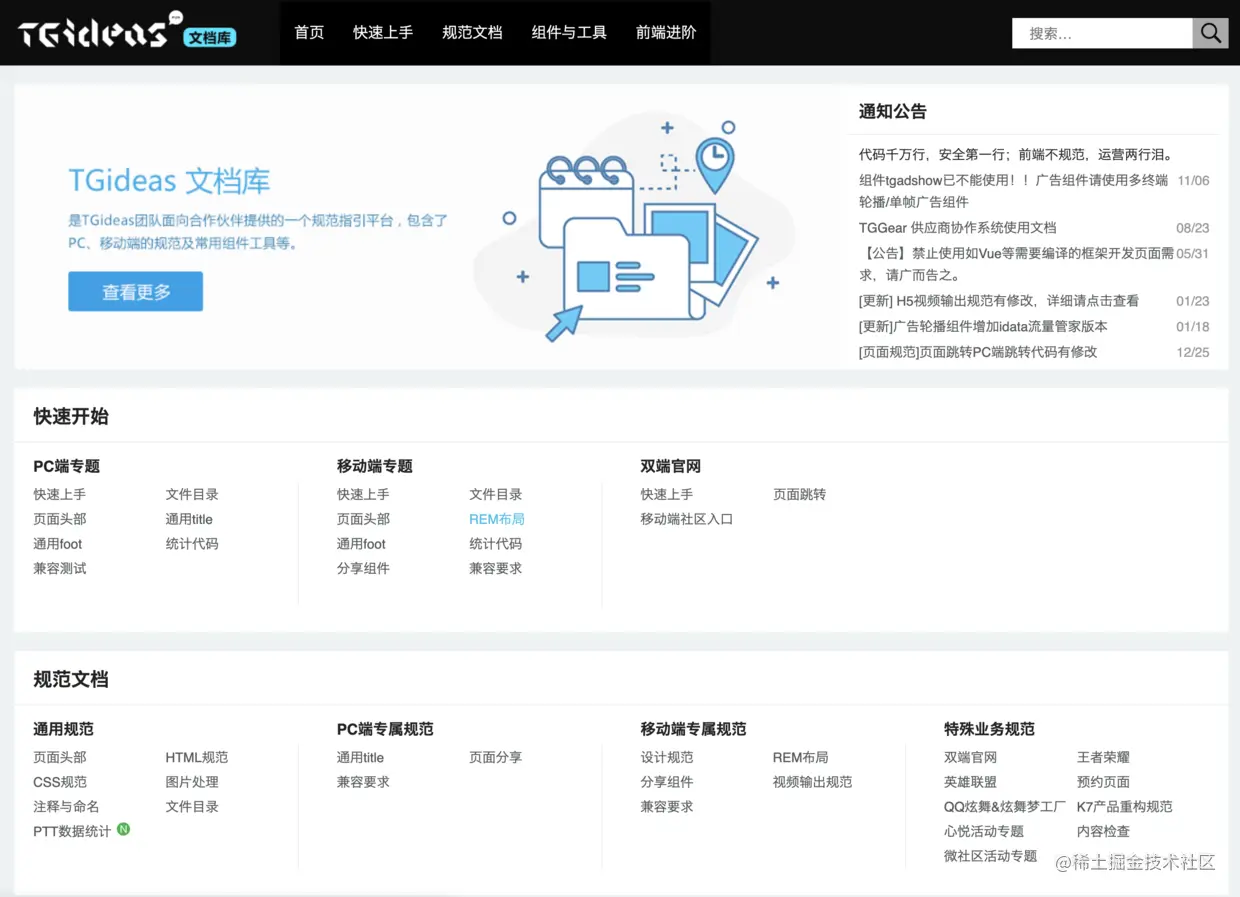
Task: Open 兼容测试 under PC端专题
Action: click(60, 568)
